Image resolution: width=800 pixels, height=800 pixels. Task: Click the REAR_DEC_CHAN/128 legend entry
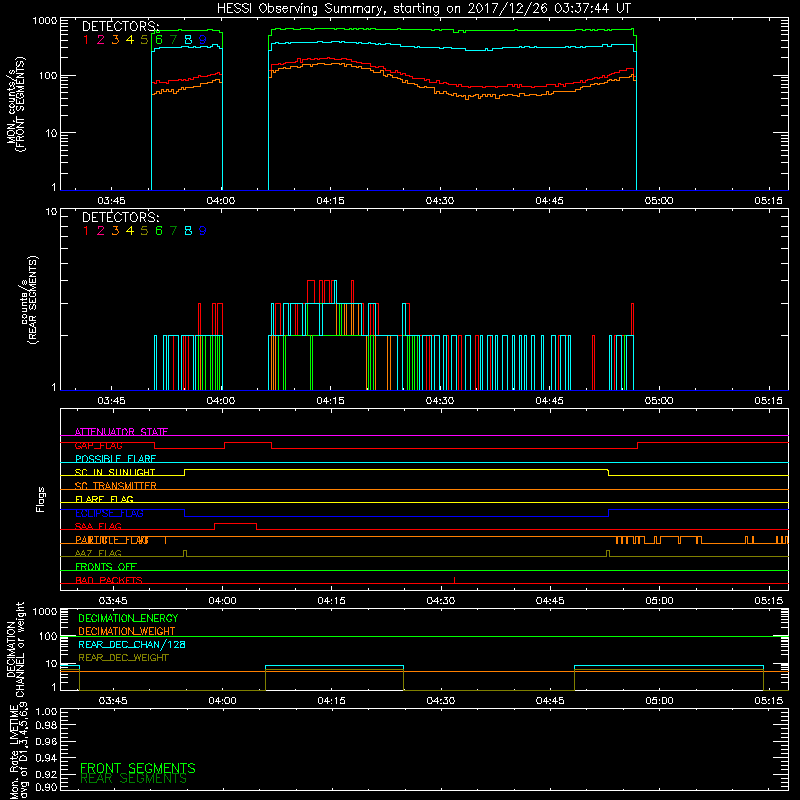pos(132,644)
